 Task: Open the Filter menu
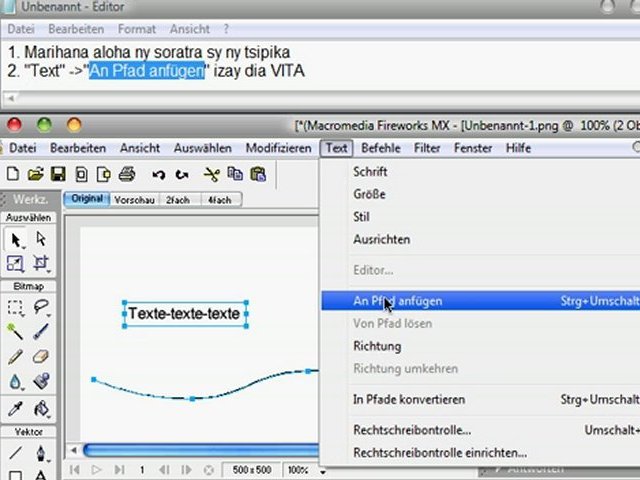click(427, 148)
